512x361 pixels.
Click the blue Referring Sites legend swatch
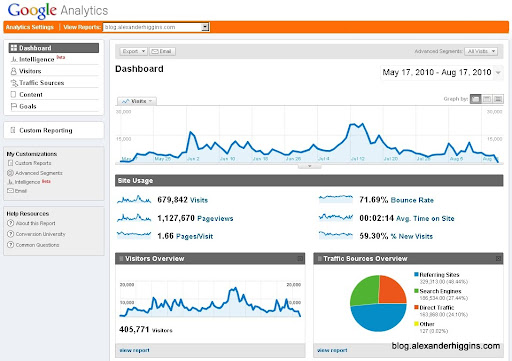tap(416, 275)
